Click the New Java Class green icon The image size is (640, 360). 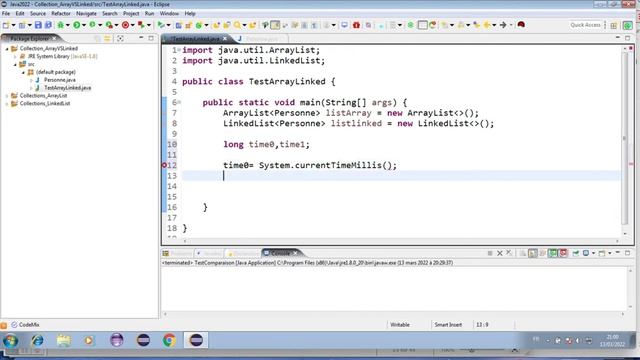tap(199, 25)
